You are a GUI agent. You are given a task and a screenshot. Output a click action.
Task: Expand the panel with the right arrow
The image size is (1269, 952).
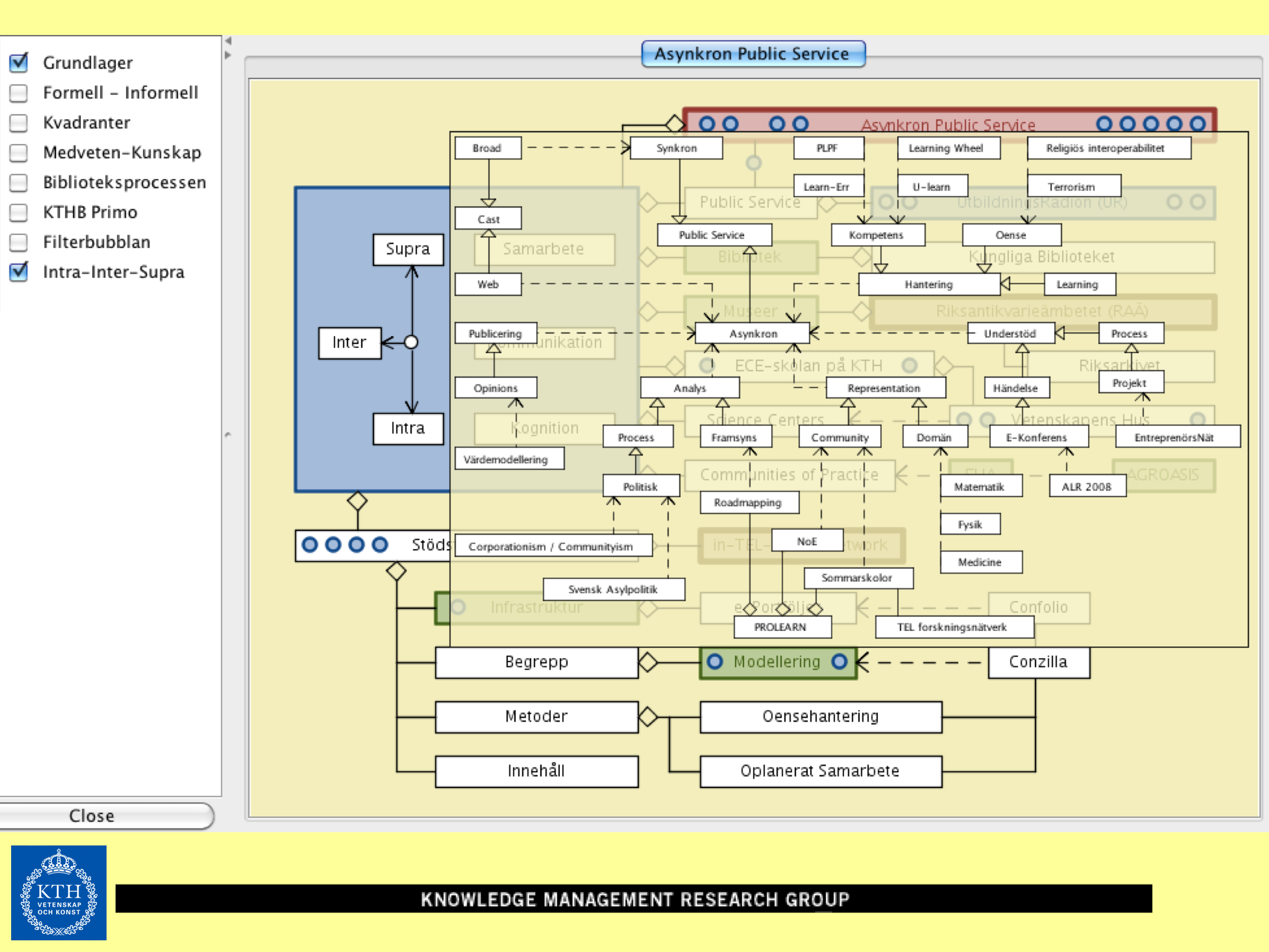[228, 55]
